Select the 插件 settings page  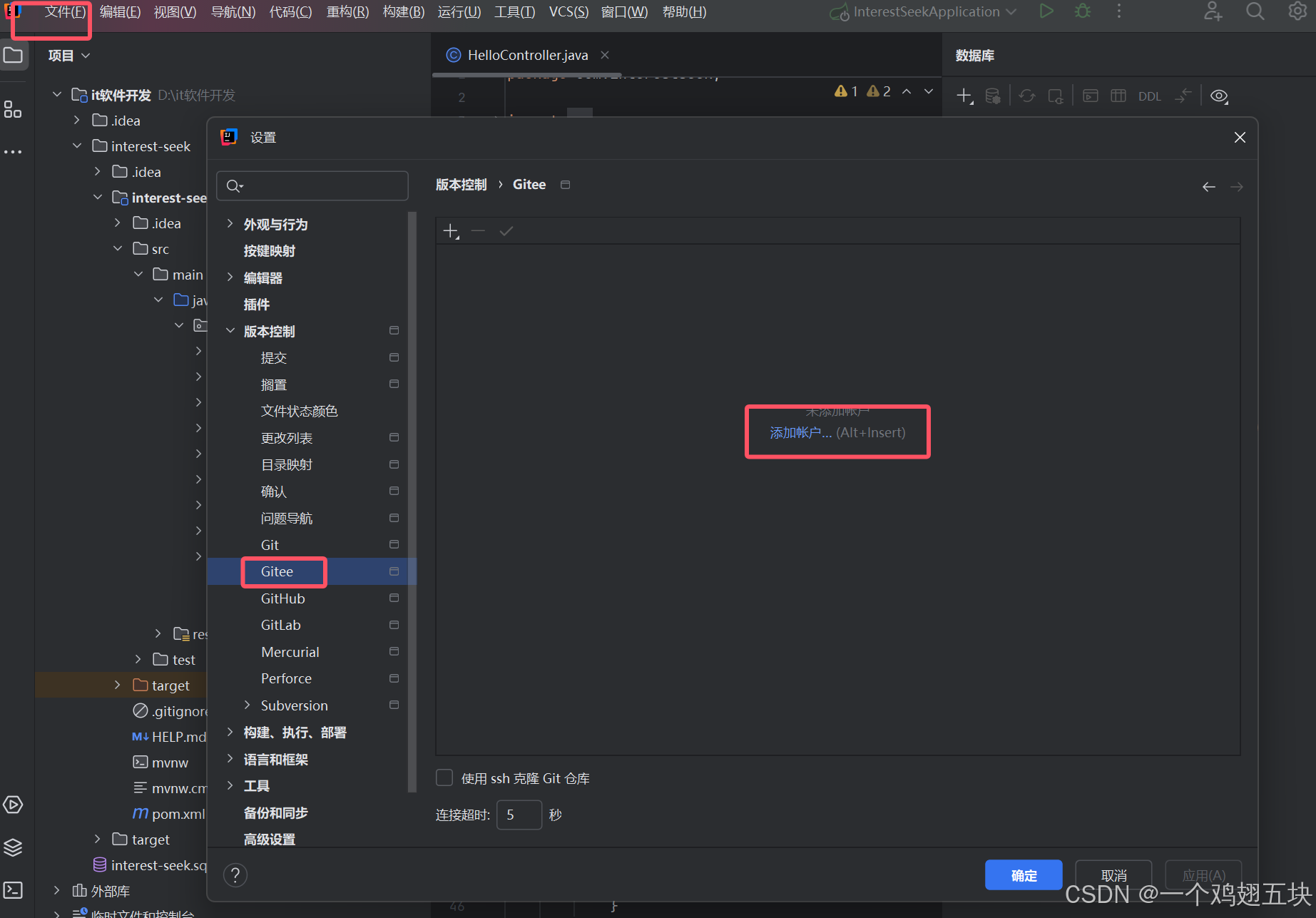point(256,305)
